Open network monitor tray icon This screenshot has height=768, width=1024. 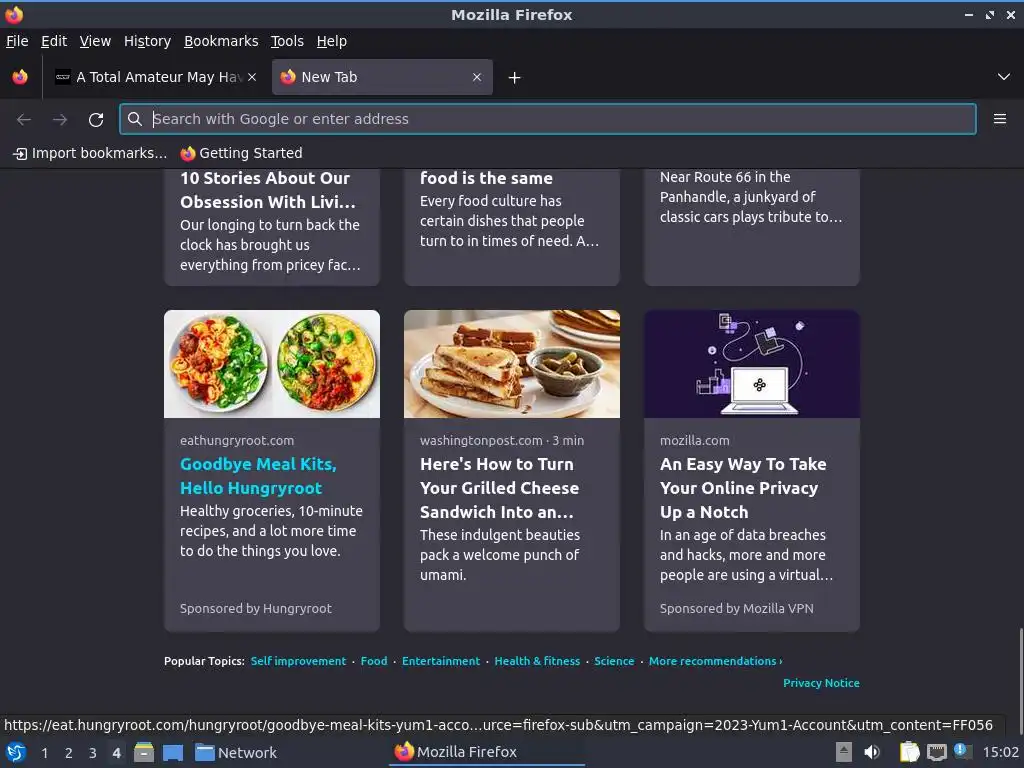click(x=937, y=752)
